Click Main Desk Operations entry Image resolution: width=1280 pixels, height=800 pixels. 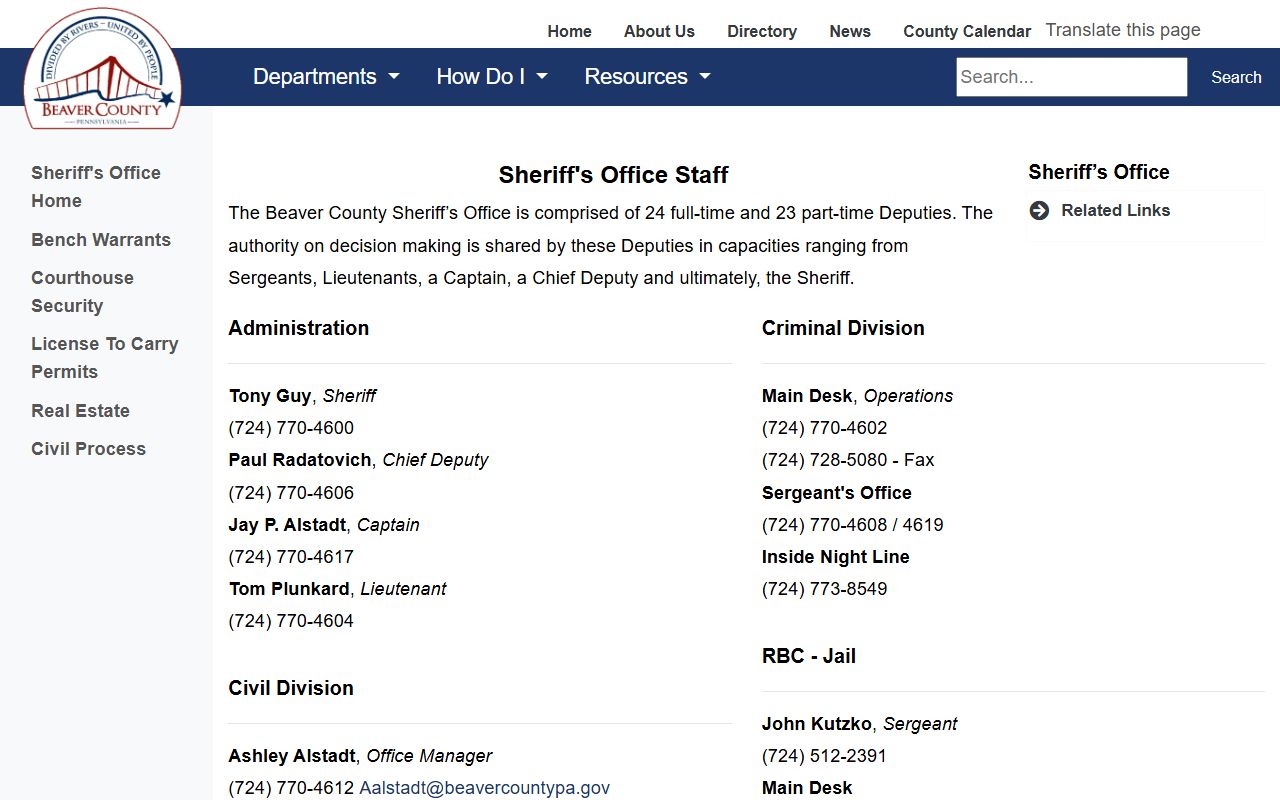click(857, 396)
